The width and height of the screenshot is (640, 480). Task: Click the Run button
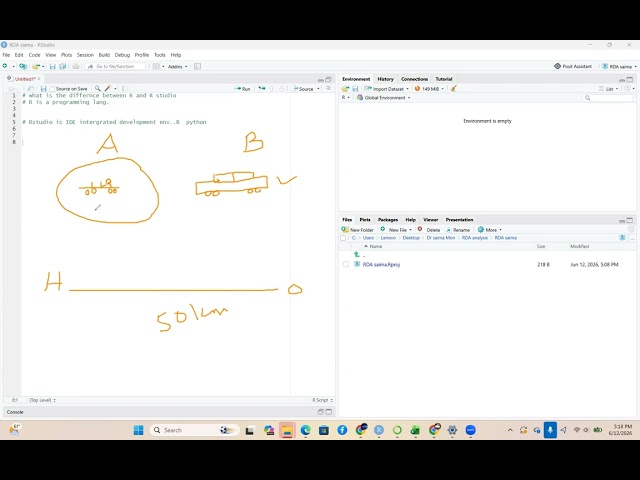point(242,89)
